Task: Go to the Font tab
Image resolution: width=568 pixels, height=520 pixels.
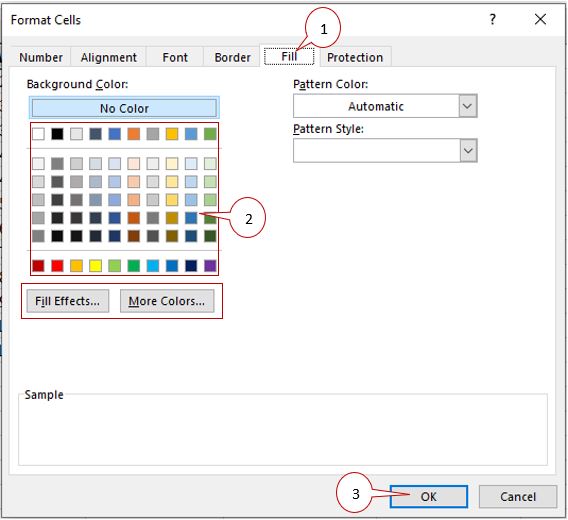Action: (175, 57)
